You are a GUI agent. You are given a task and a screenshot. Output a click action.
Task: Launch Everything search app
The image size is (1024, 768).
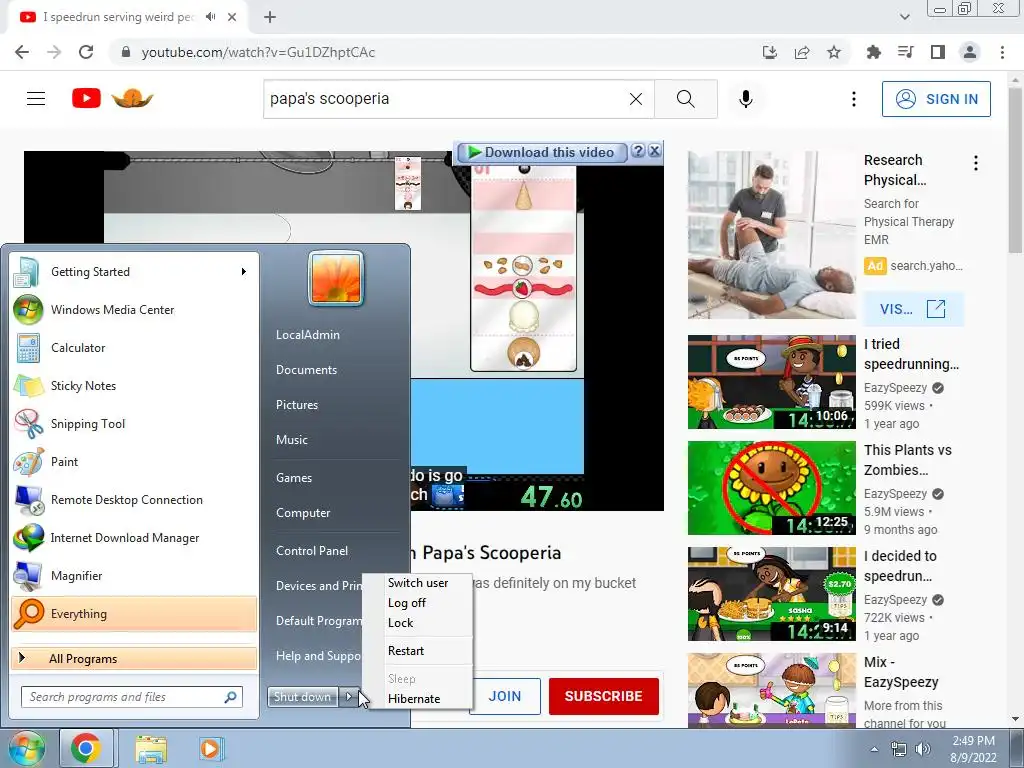click(x=134, y=614)
